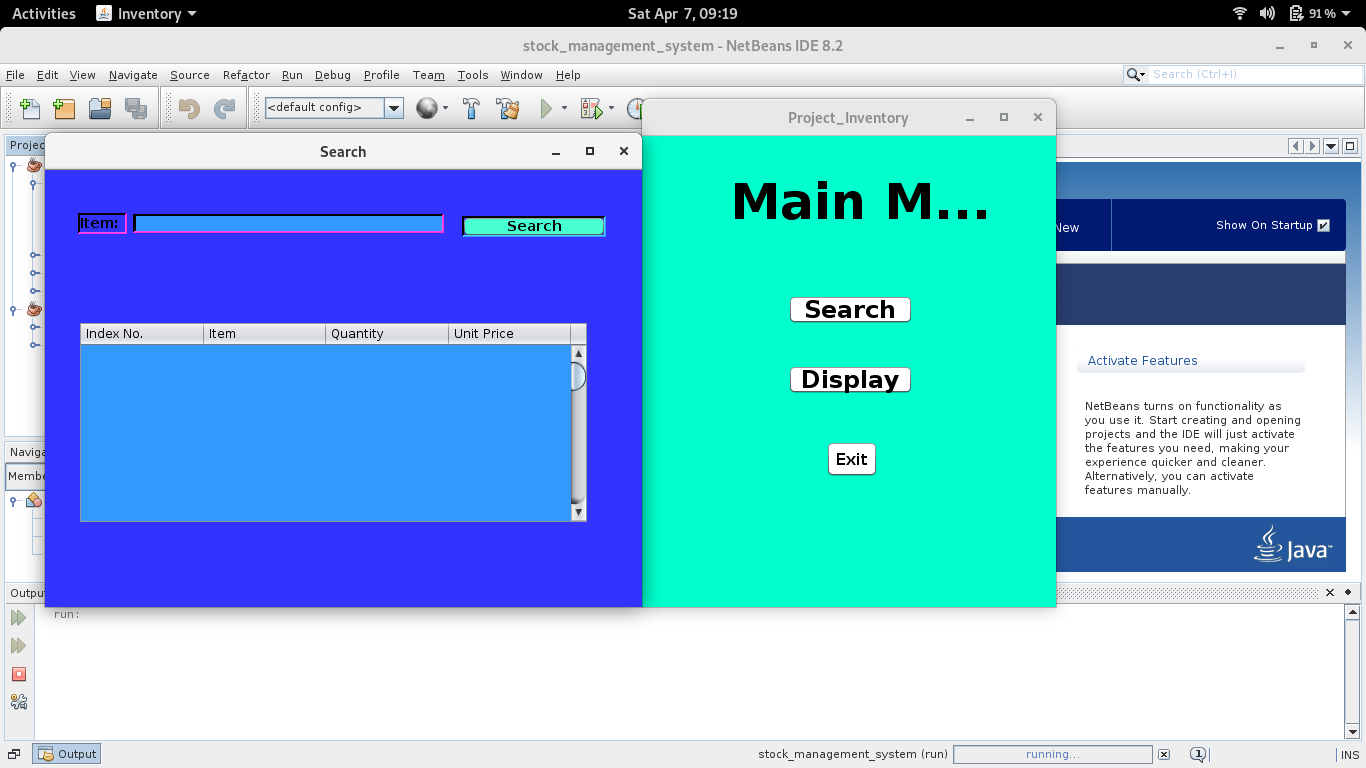Click the Activate Features link
Viewport: 1366px width, 768px height.
click(x=1142, y=361)
